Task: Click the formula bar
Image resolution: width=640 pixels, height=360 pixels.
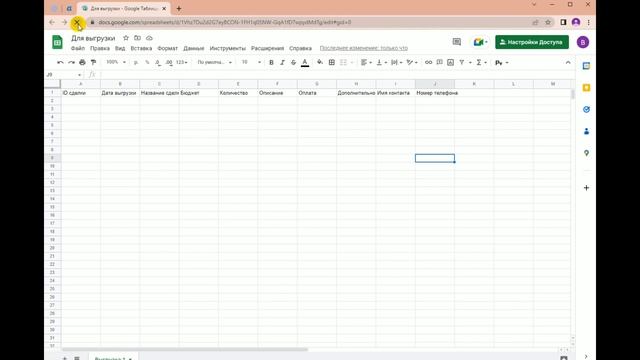Action: [335, 75]
